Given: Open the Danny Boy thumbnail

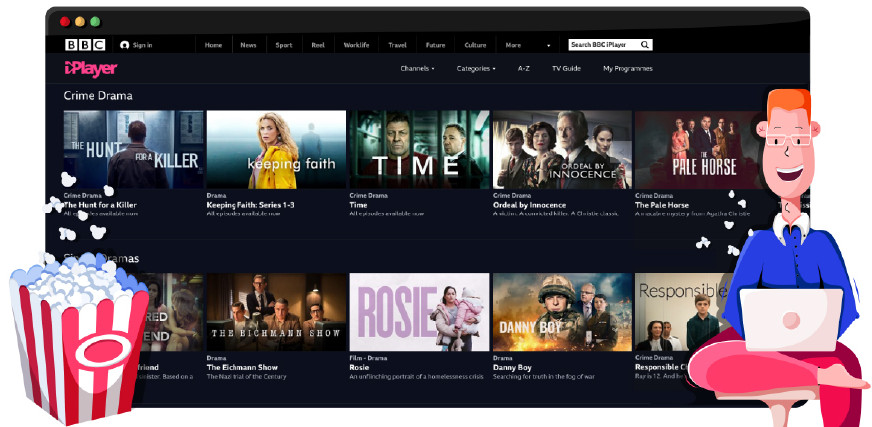Looking at the screenshot, I should pyautogui.click(x=562, y=312).
